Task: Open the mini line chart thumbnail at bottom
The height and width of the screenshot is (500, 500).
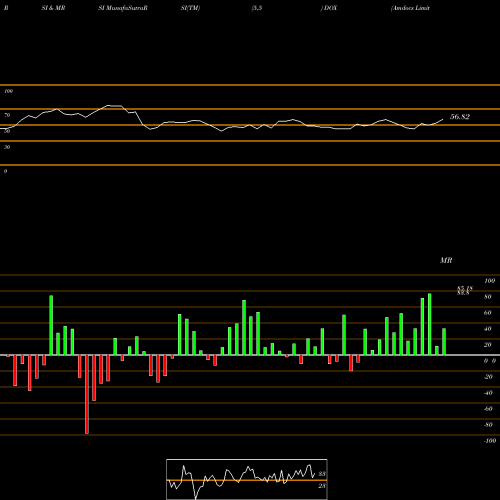Action: [247, 479]
